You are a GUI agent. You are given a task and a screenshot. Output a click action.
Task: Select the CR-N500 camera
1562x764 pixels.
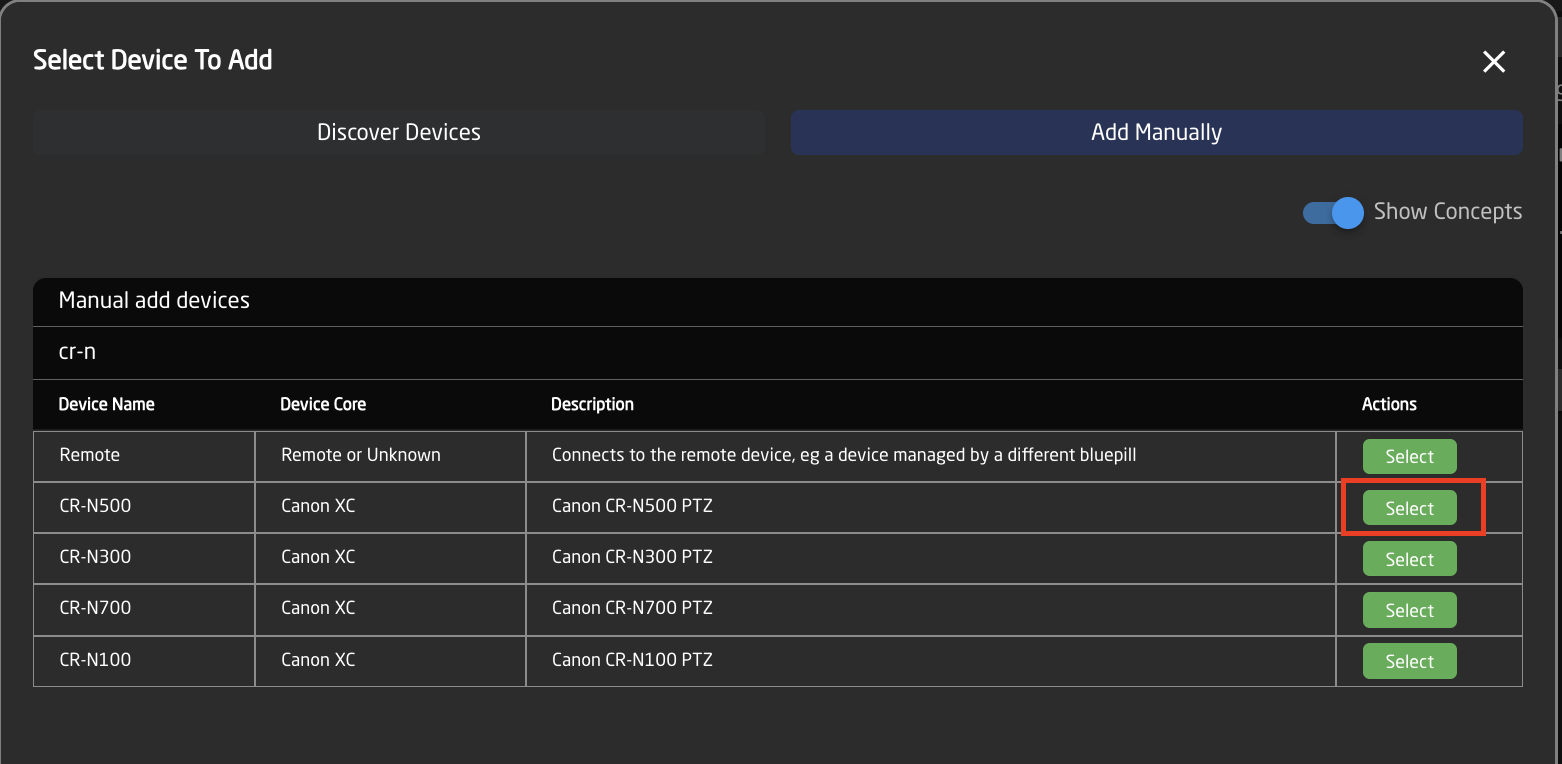pos(1409,507)
